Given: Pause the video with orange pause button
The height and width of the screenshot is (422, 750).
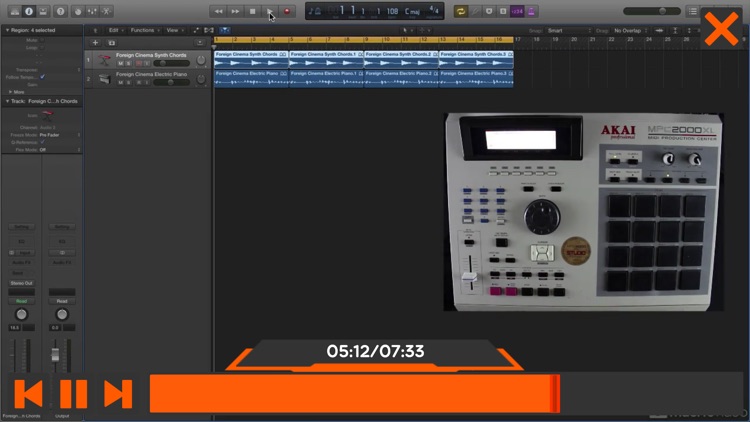Looking at the screenshot, I should [74, 394].
